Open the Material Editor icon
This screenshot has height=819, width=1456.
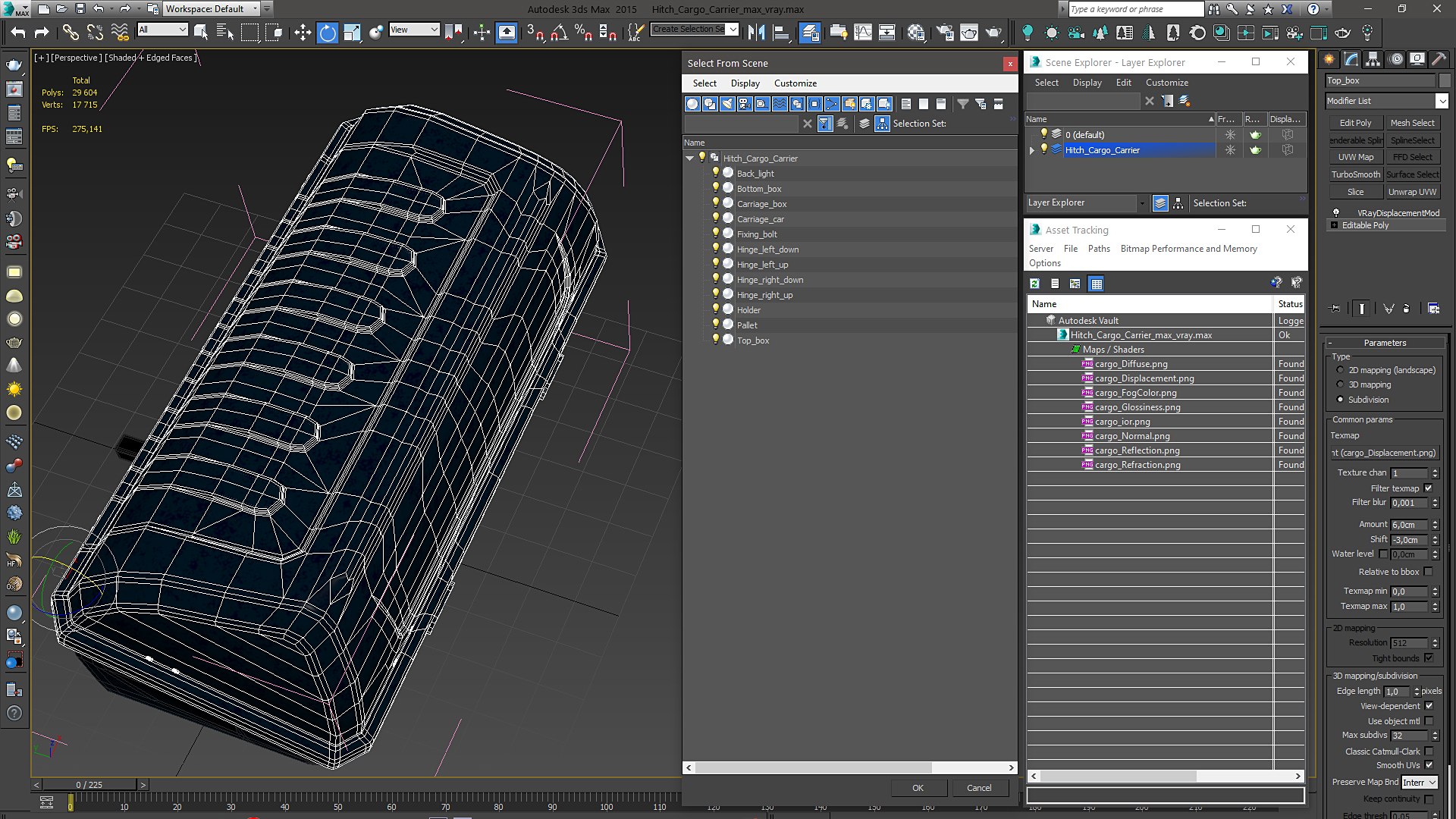916,32
